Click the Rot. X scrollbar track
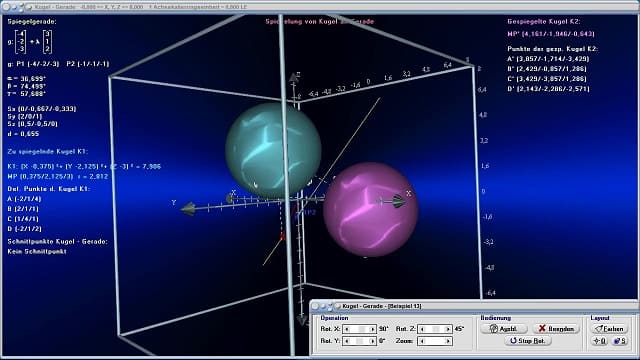 (x=360, y=329)
